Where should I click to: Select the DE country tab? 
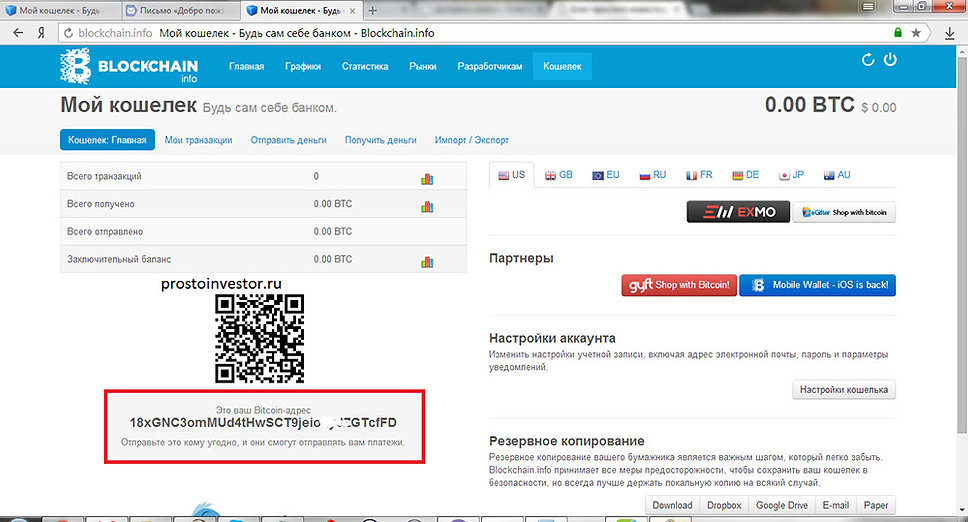point(746,175)
